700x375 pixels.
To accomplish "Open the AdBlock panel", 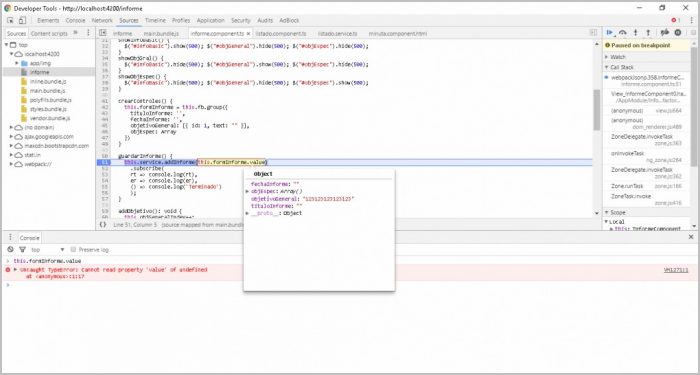I will (289, 21).
